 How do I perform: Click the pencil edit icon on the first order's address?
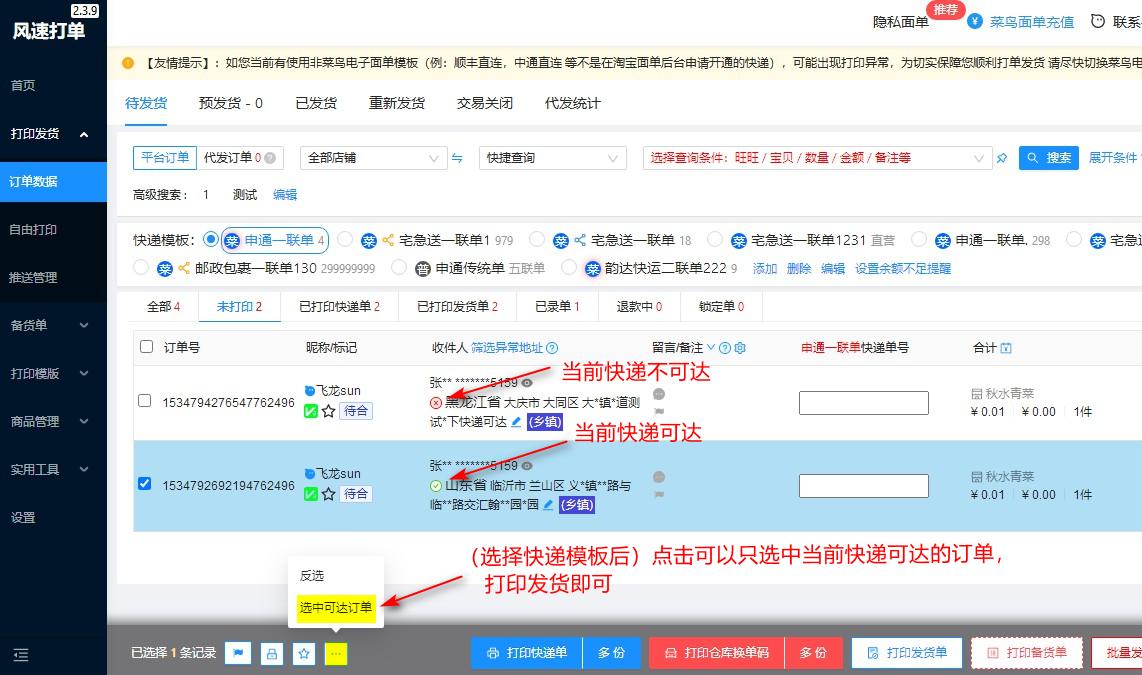pos(515,422)
